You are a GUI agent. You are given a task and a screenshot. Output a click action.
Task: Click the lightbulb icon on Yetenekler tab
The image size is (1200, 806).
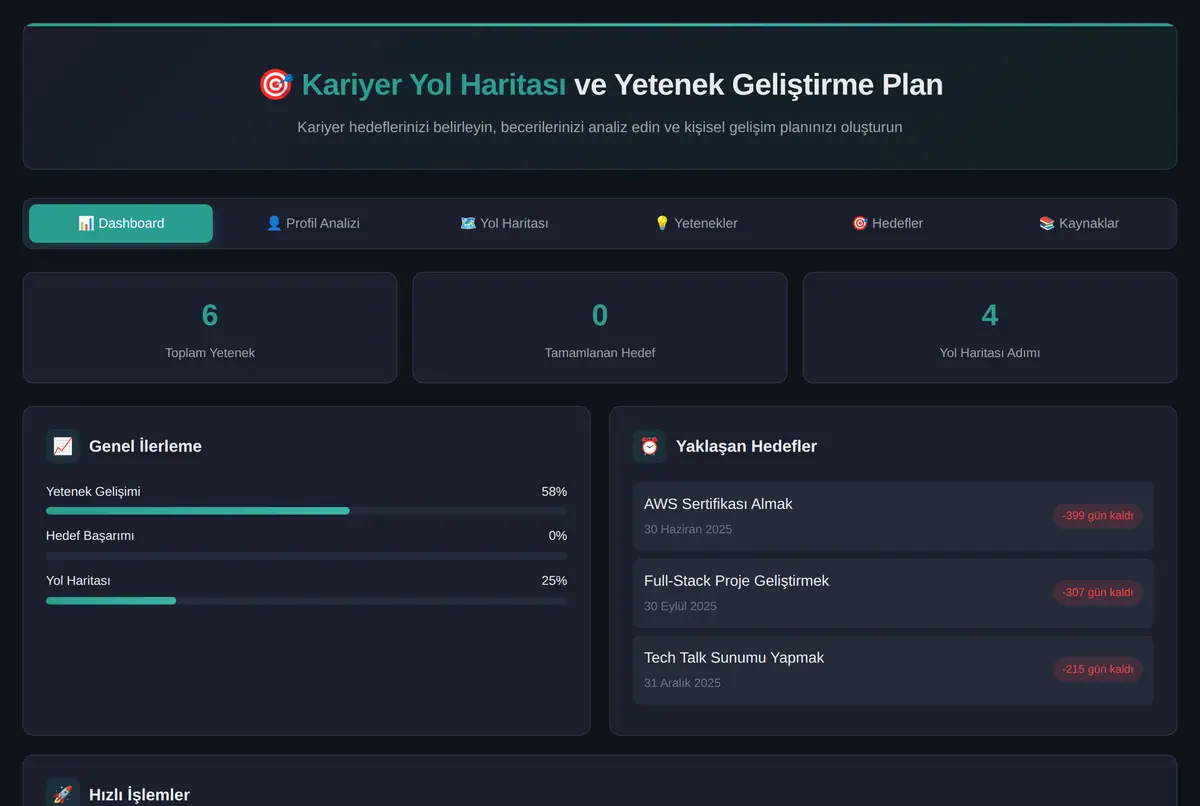[x=662, y=223]
